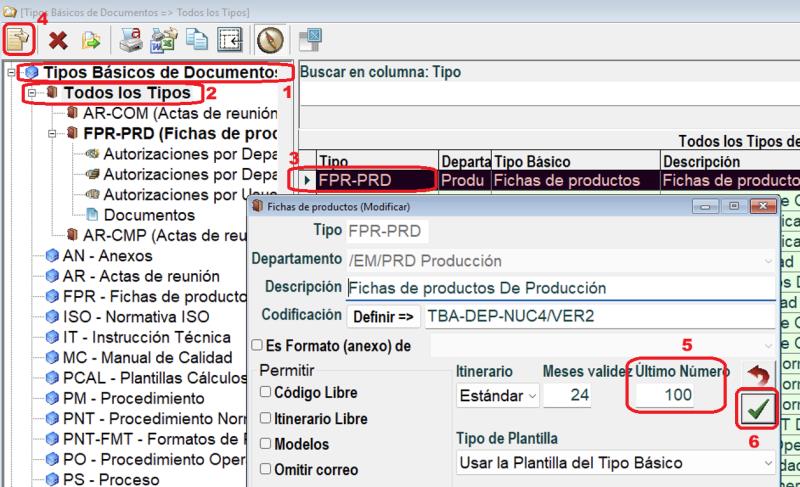Click the copy documents toolbar icon
Screen dimensions: 800x487
(196, 41)
